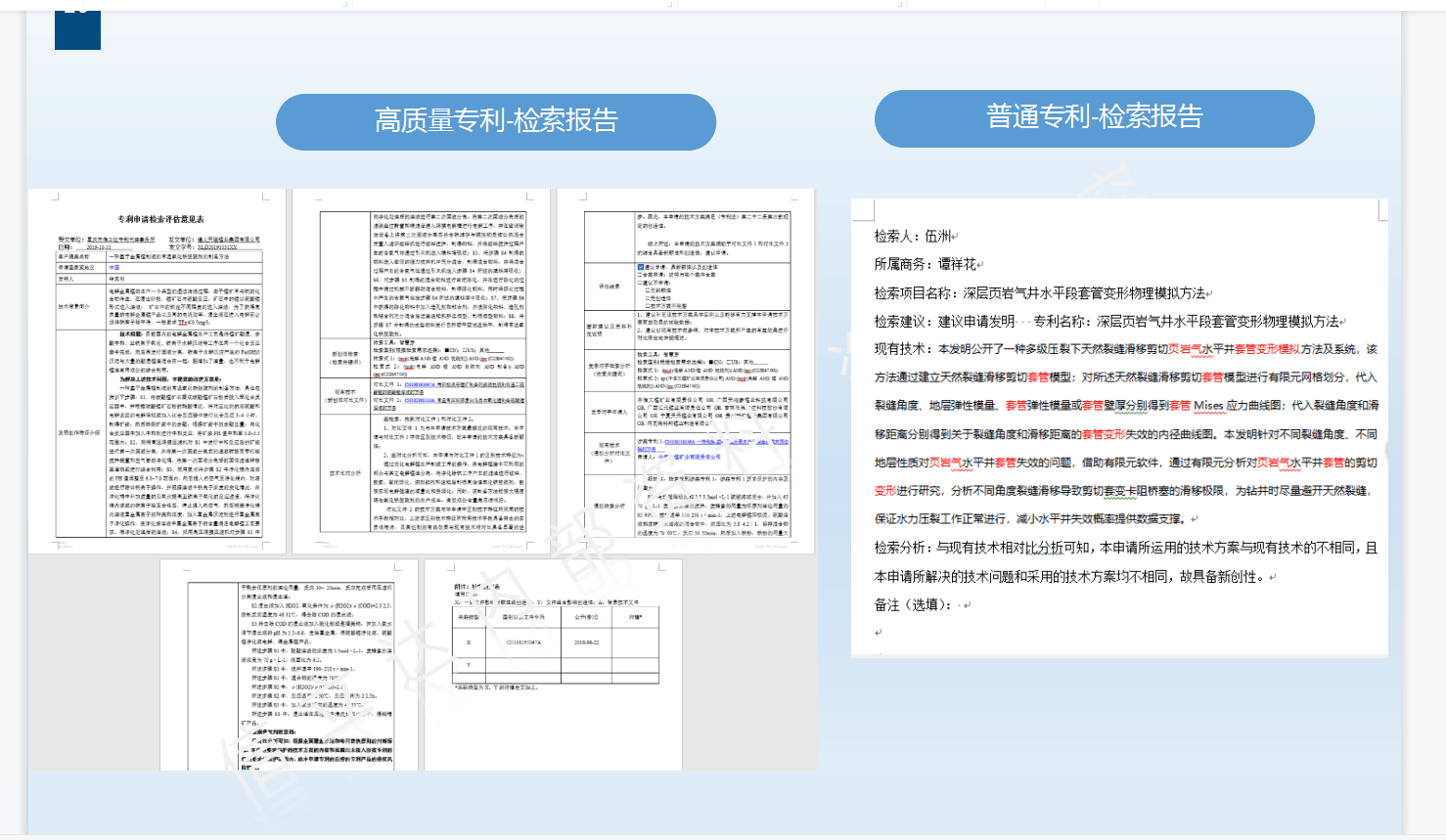Open the attachment table page thumbnail

[553, 665]
